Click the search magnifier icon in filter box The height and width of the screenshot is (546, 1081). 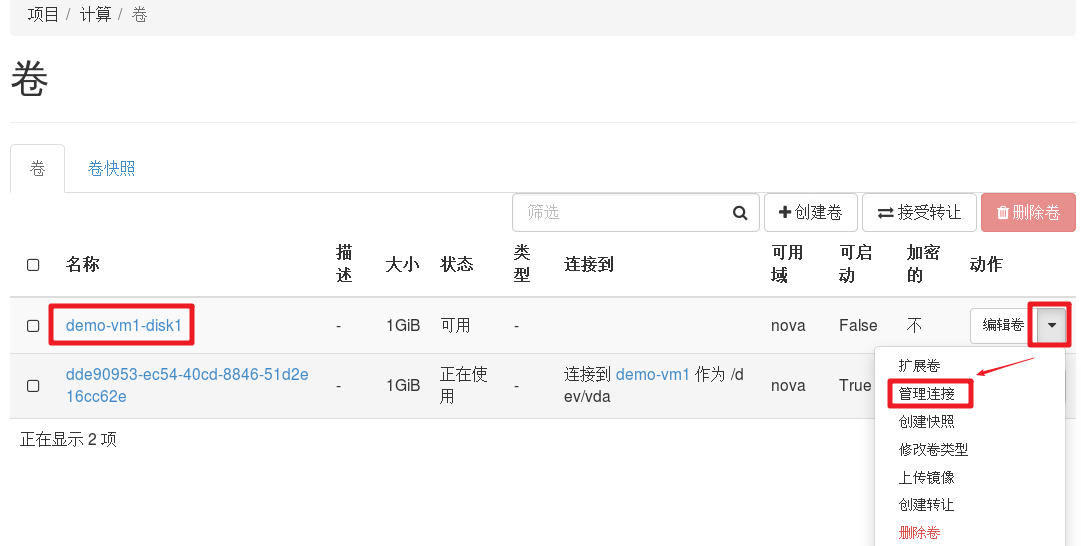coord(740,213)
